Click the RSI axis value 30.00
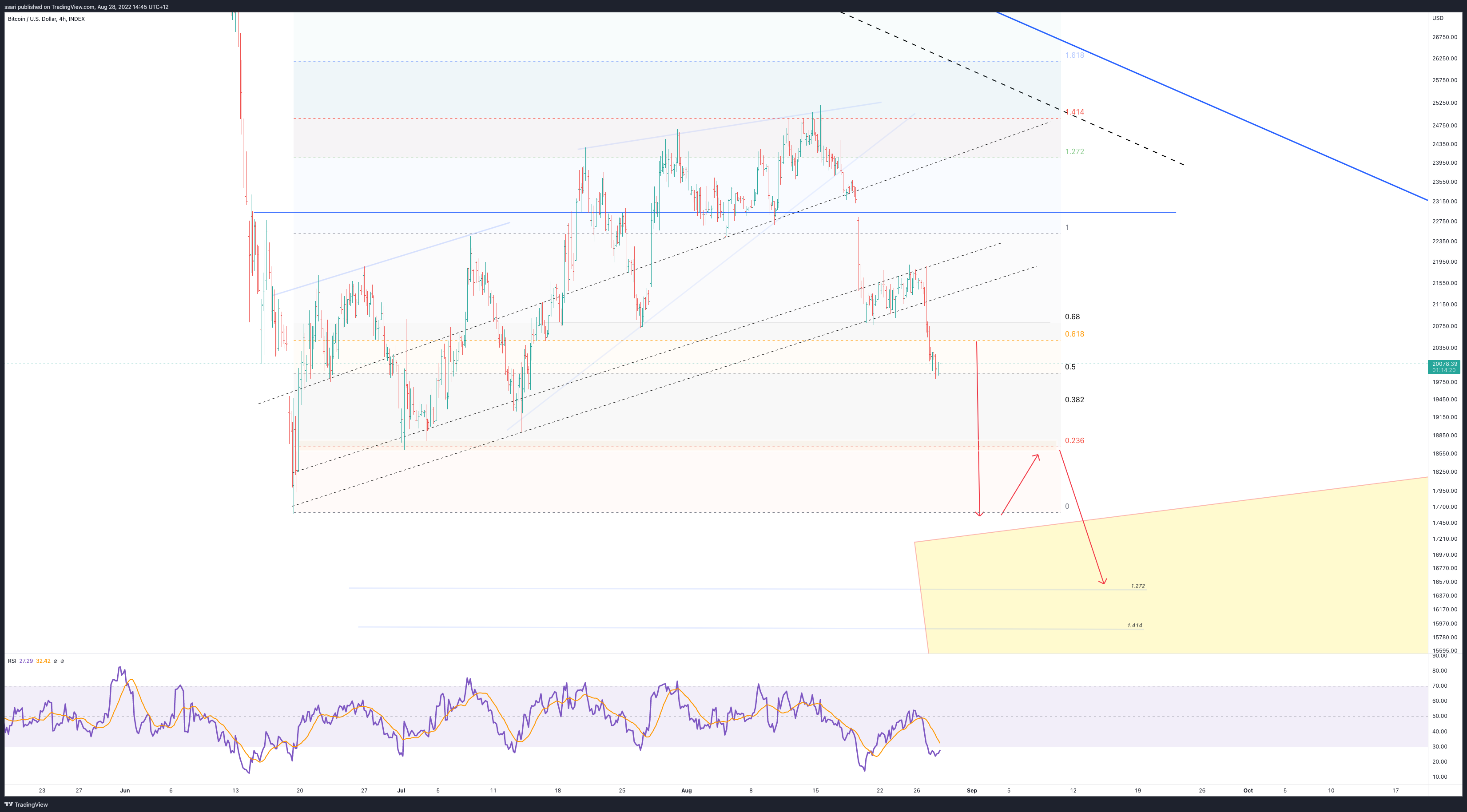 pyautogui.click(x=1440, y=747)
